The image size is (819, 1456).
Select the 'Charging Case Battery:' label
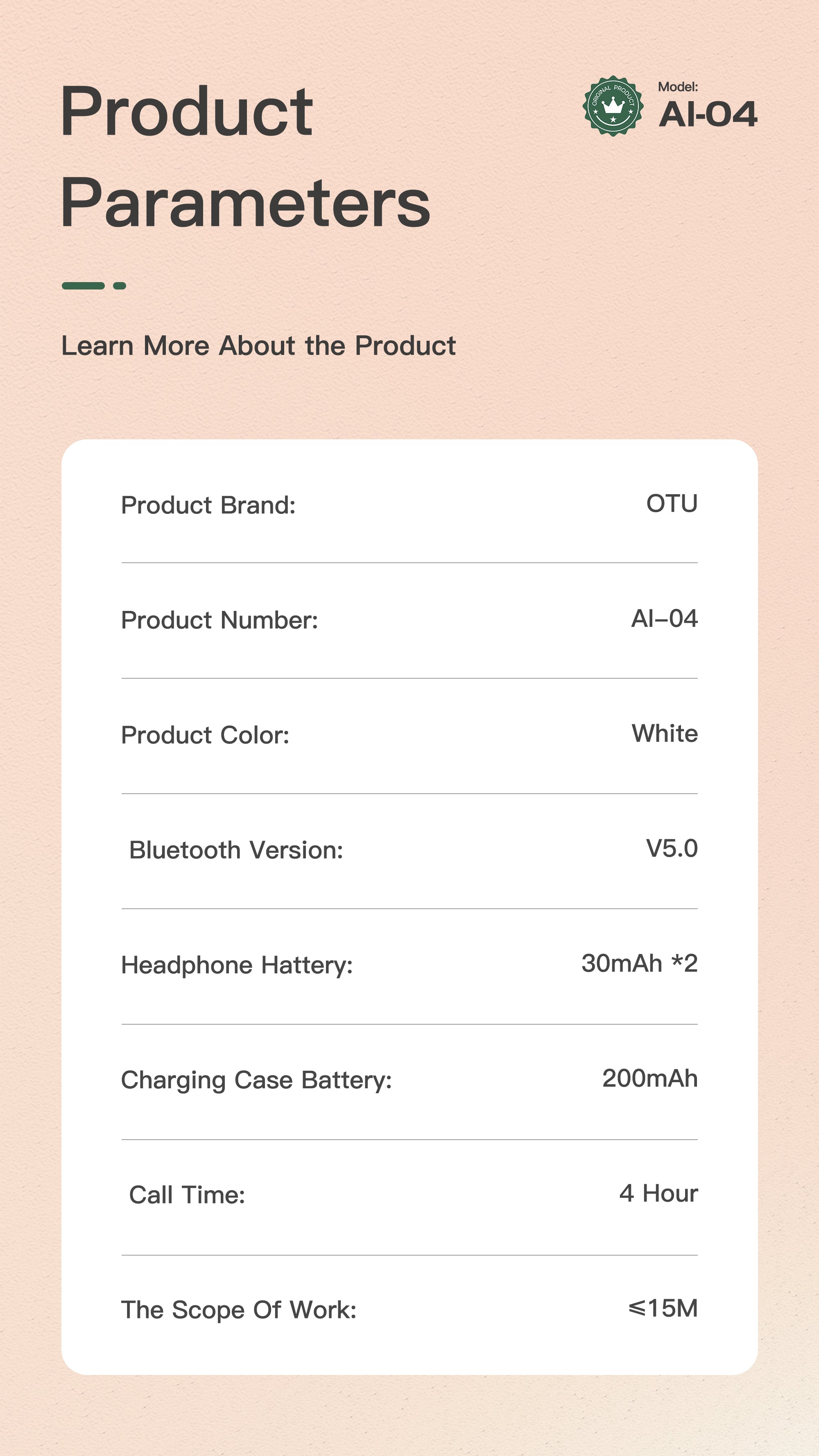(256, 1080)
